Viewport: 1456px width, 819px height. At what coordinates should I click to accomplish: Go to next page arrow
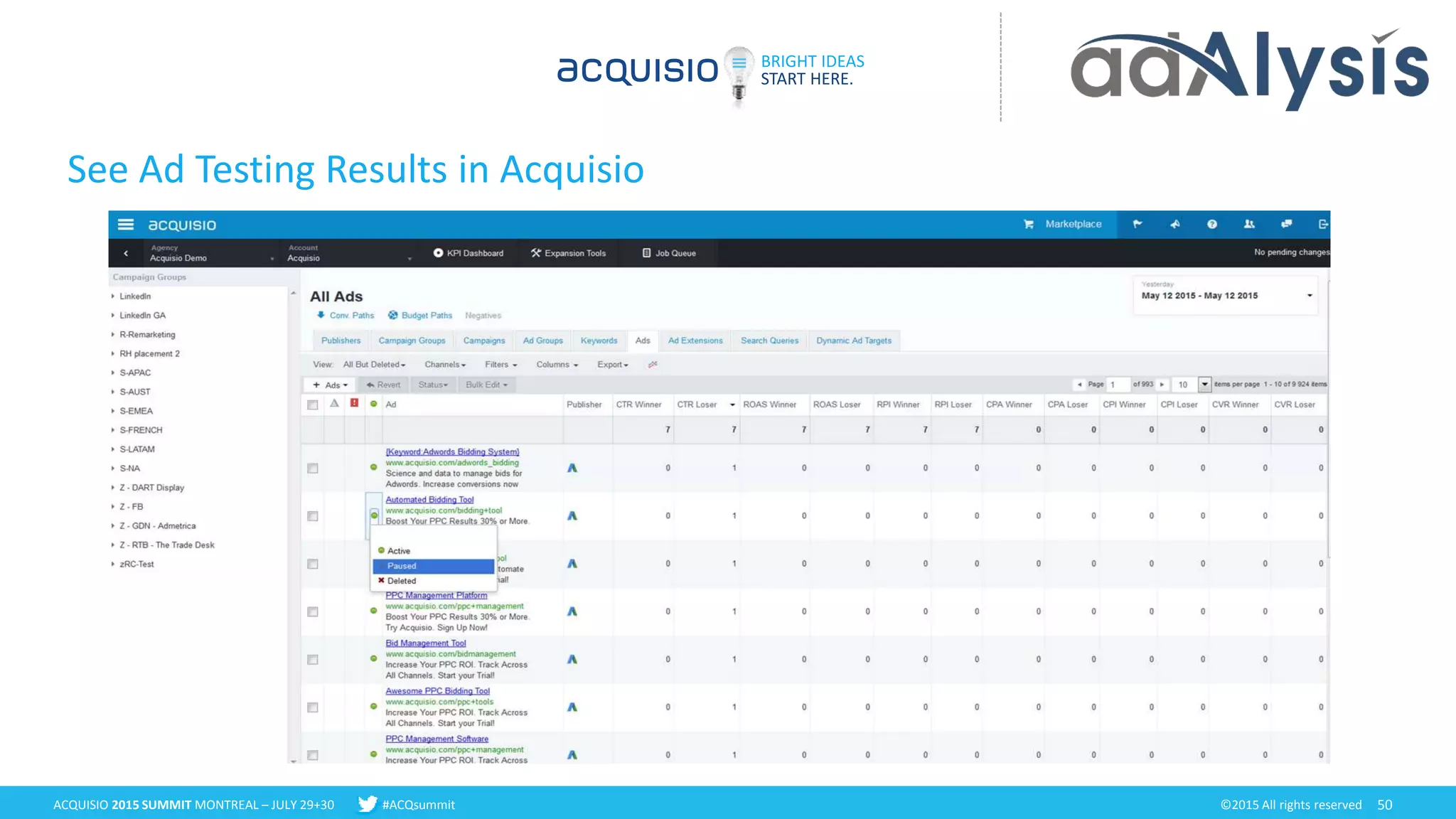click(1162, 385)
